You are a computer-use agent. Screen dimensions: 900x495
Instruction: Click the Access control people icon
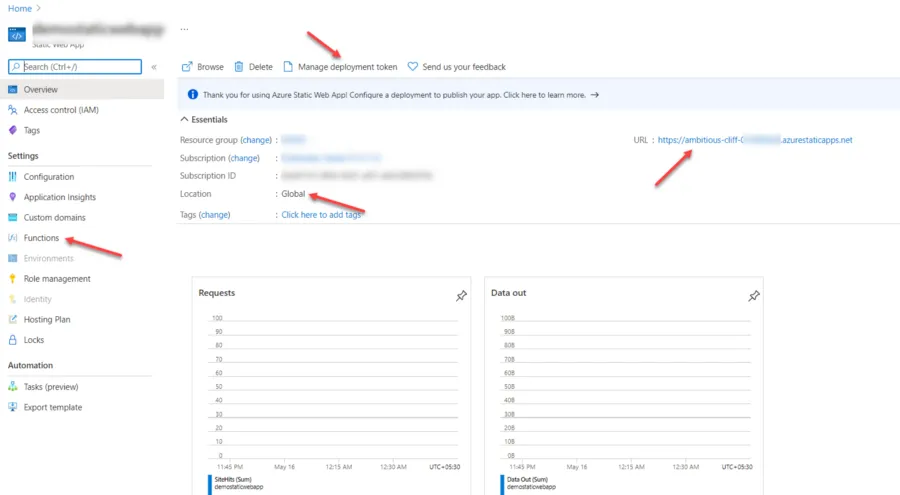[13, 110]
